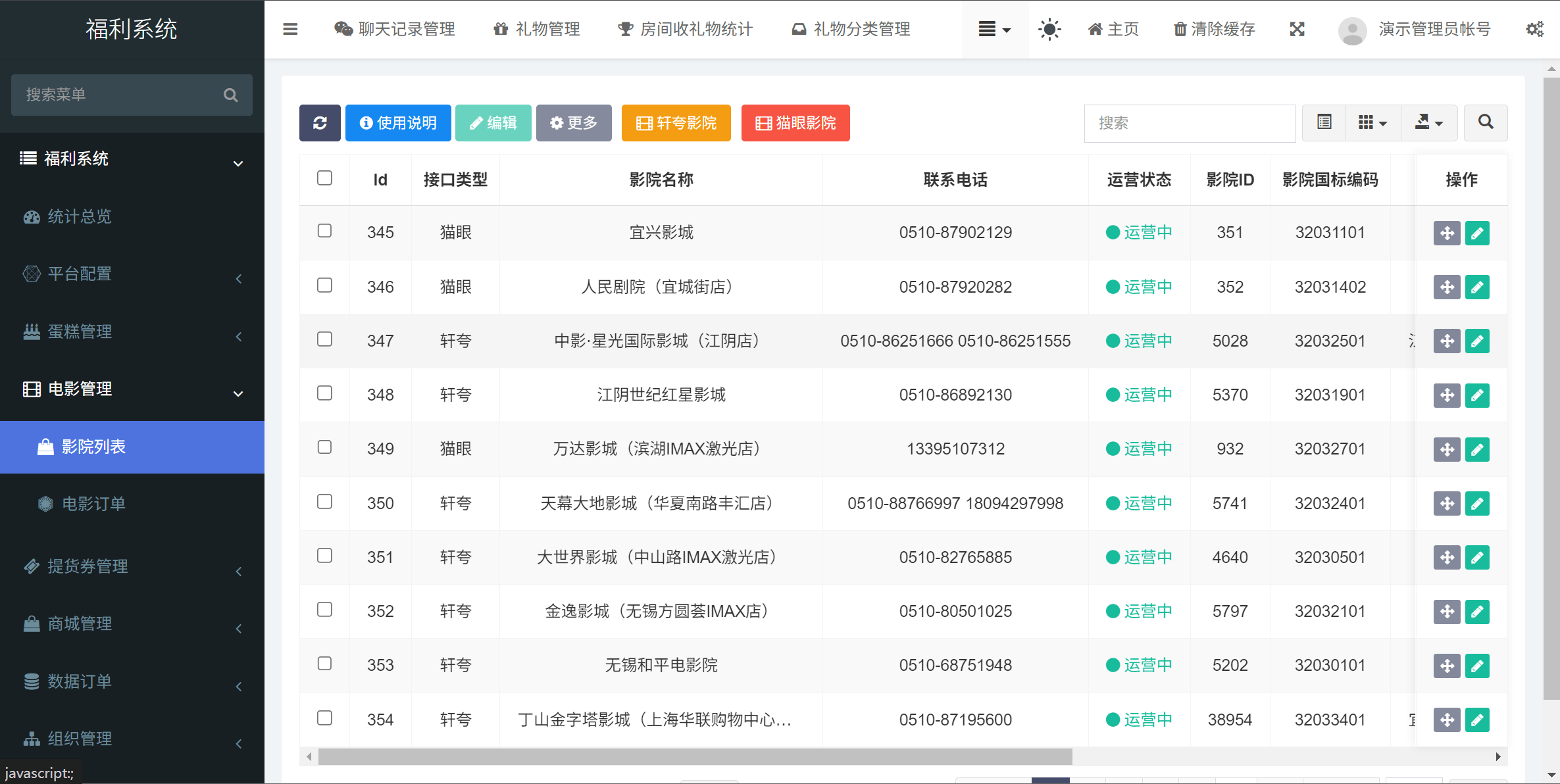Screen dimensions: 1560x784
Task: Open the settings gears icon at top right
Action: [1534, 29]
